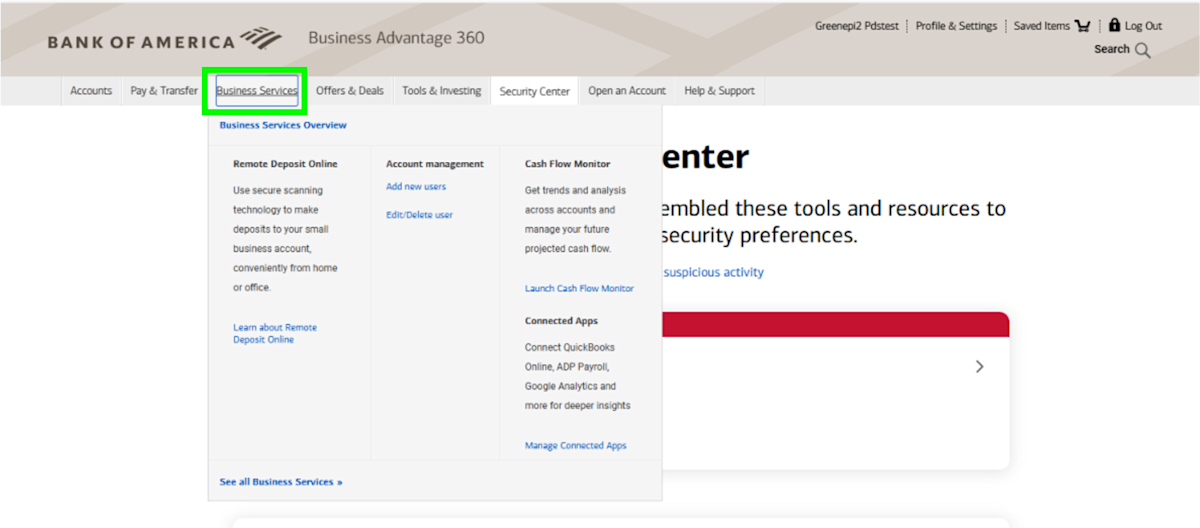Click the Cash Flow Monitor heading

(567, 164)
